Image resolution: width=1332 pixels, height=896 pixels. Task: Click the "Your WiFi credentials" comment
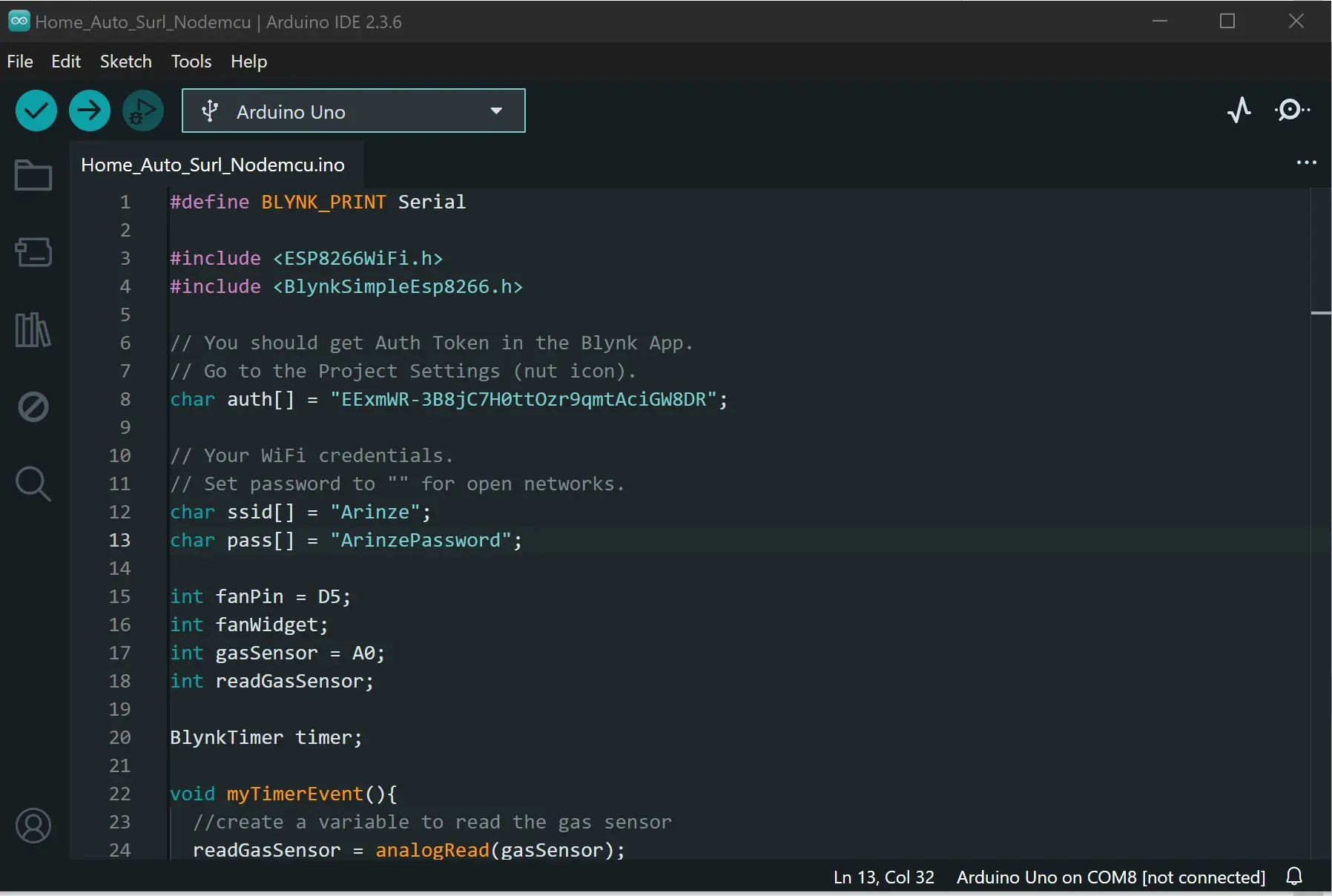[x=311, y=455]
